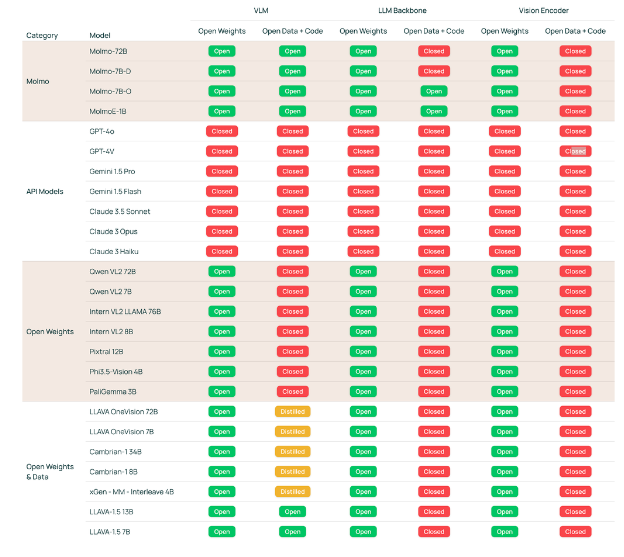The image size is (624, 557).
Task: Click the Intern VL2 LLAMA 76B model name
Action: (x=125, y=312)
